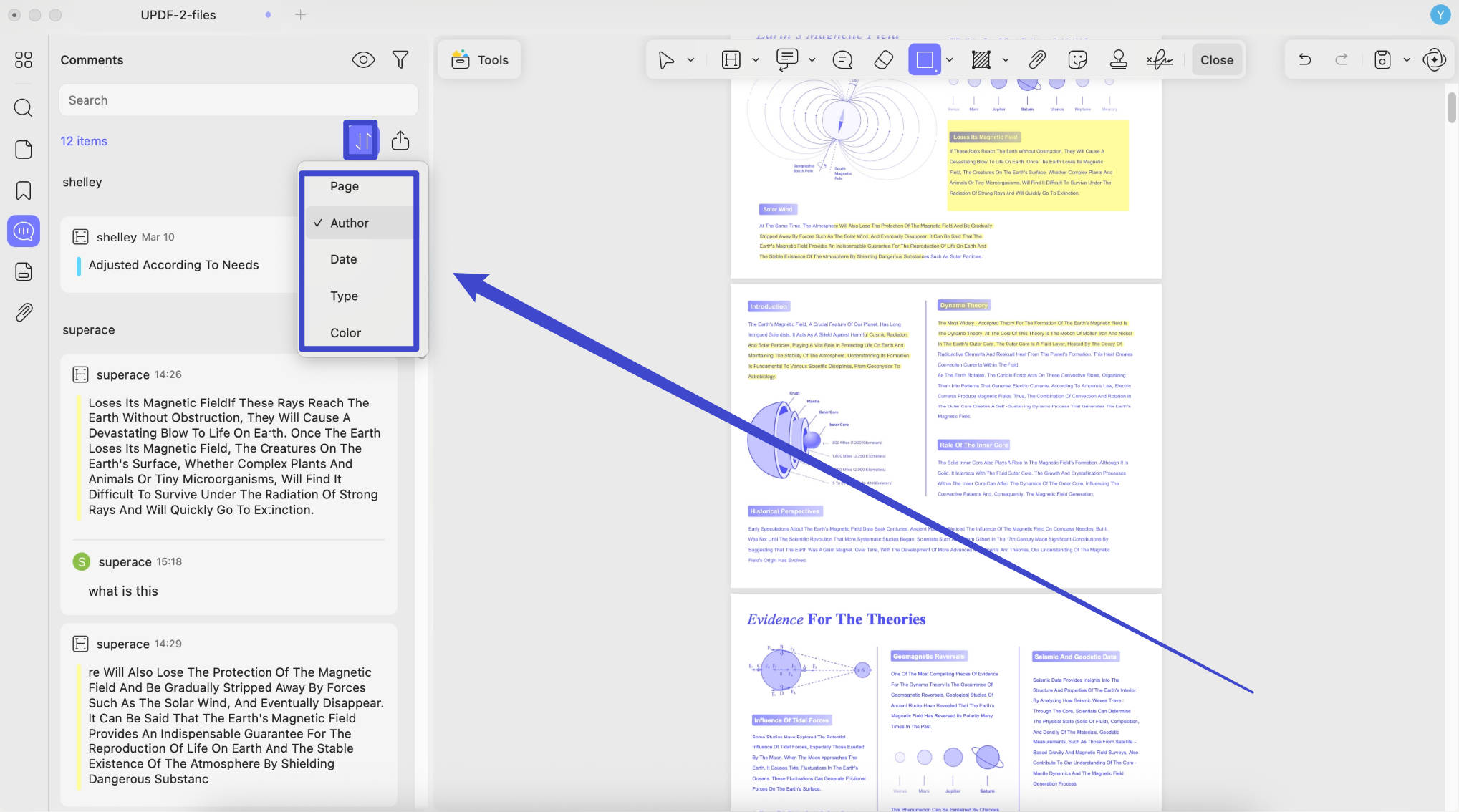1459x812 pixels.
Task: Sort comments by Author
Action: 359,223
